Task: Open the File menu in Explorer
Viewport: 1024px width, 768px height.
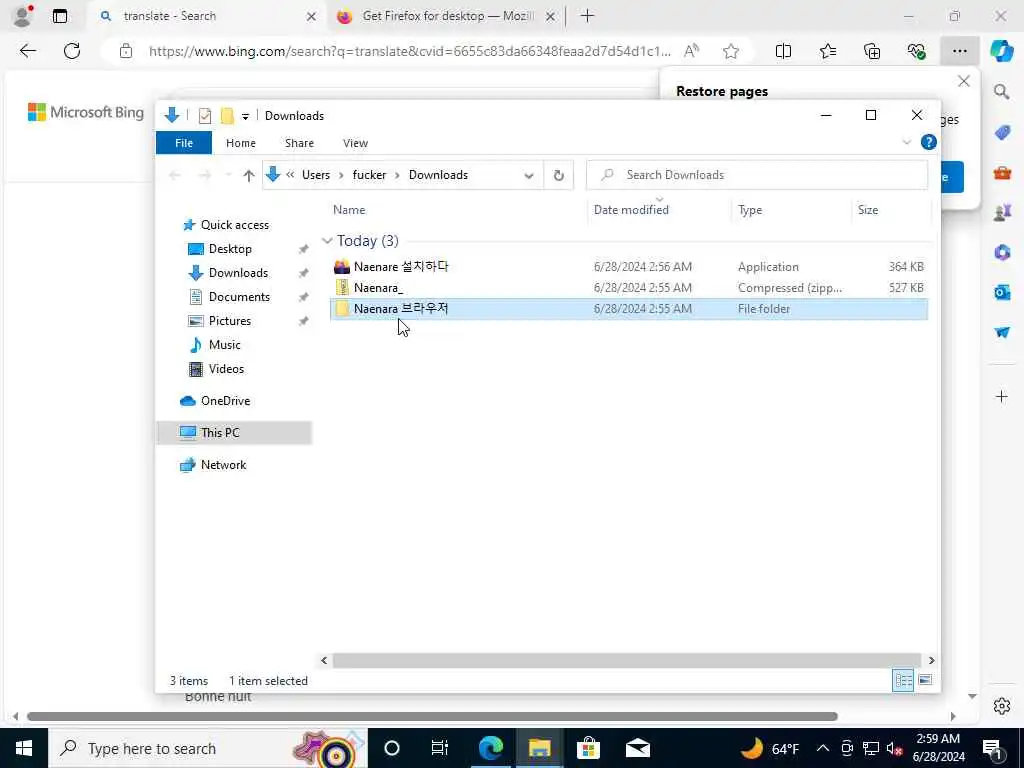Action: [184, 143]
